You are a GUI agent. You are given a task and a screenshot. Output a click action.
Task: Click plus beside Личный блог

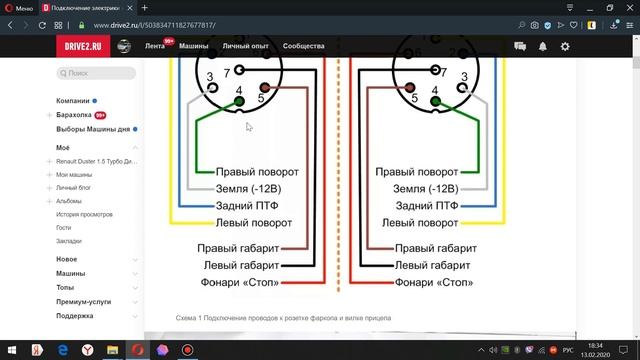[49, 188]
